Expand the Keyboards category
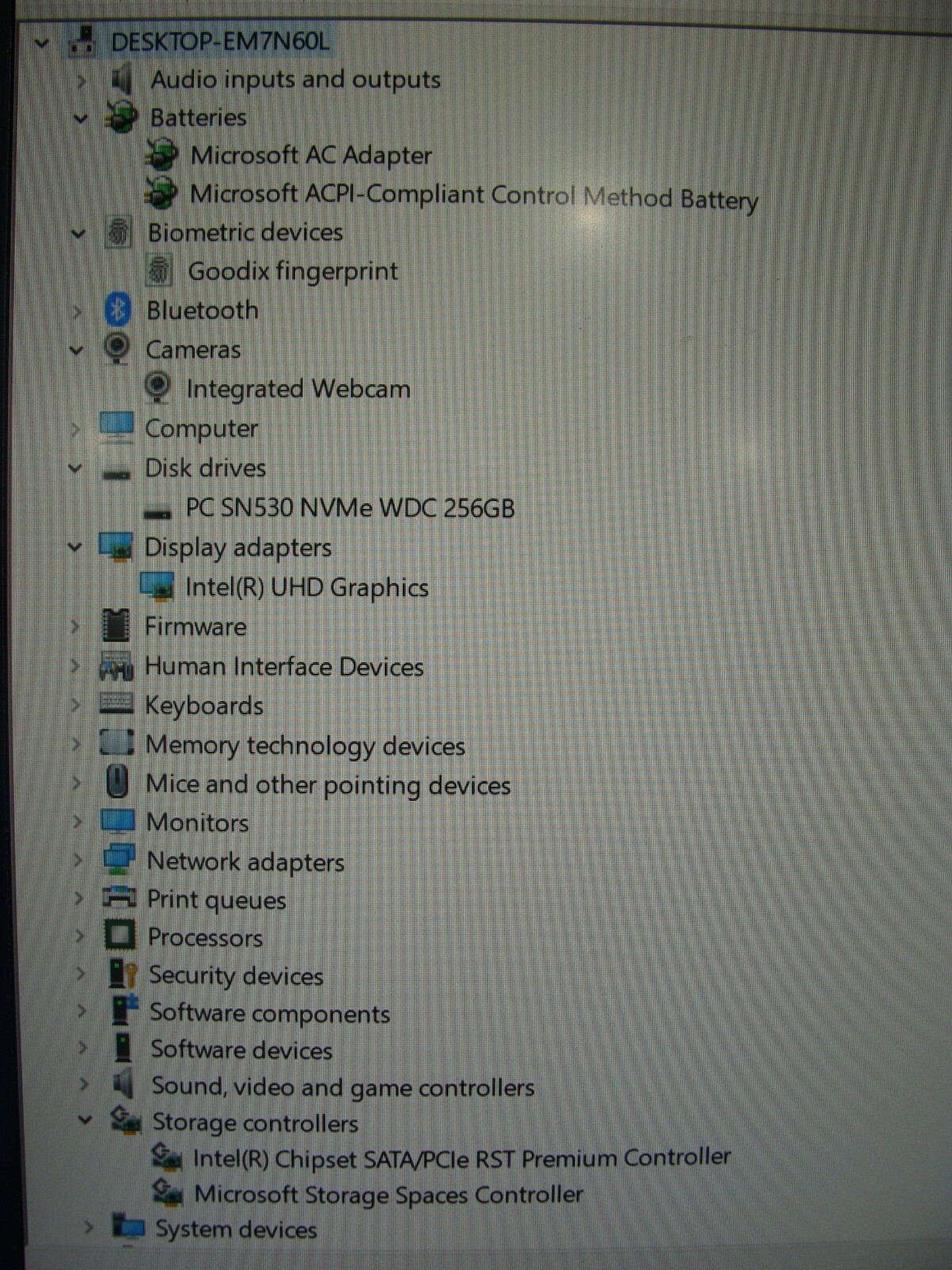 pyautogui.click(x=76, y=705)
